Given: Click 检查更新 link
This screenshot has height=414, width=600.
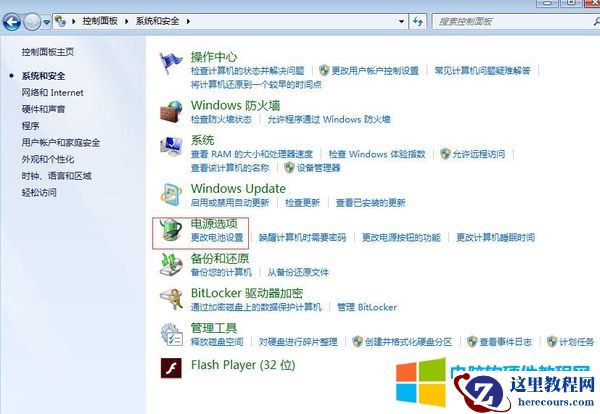Looking at the screenshot, I should (302, 203).
